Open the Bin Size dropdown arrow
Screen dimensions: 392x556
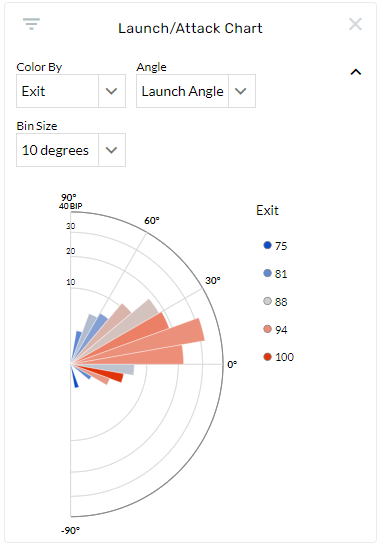112,150
